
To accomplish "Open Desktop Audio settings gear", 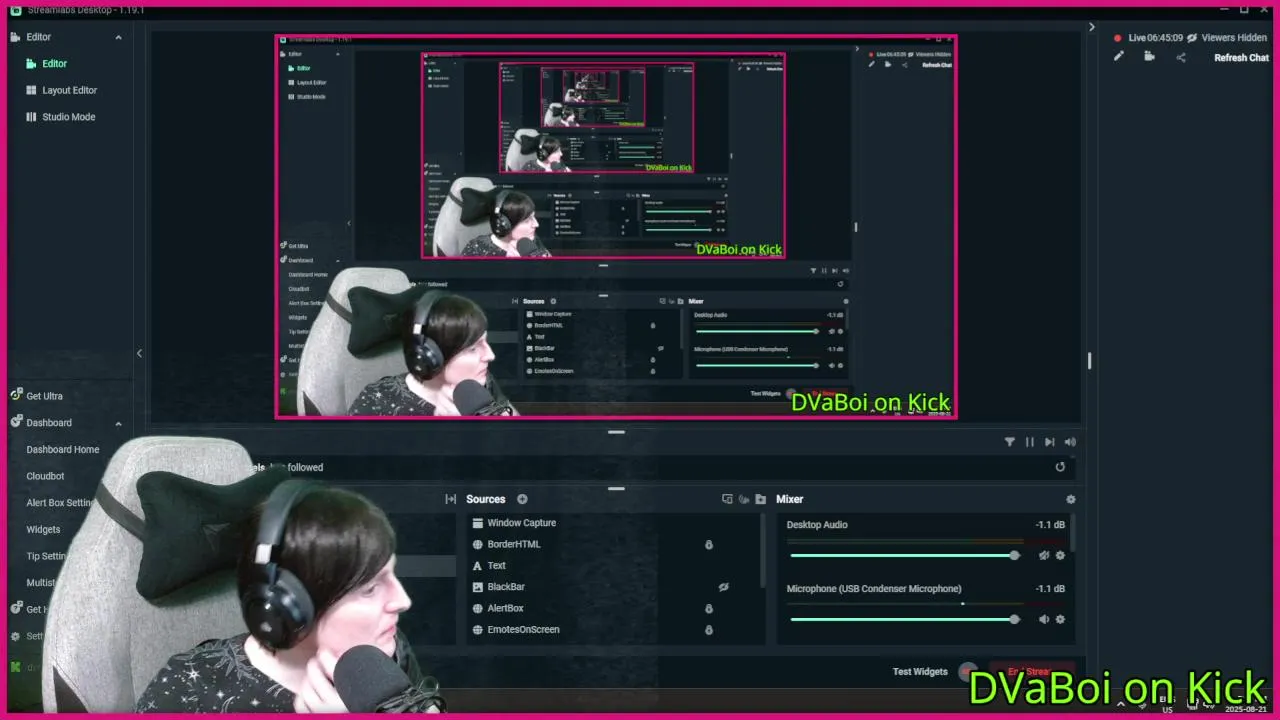I will [1060, 555].
